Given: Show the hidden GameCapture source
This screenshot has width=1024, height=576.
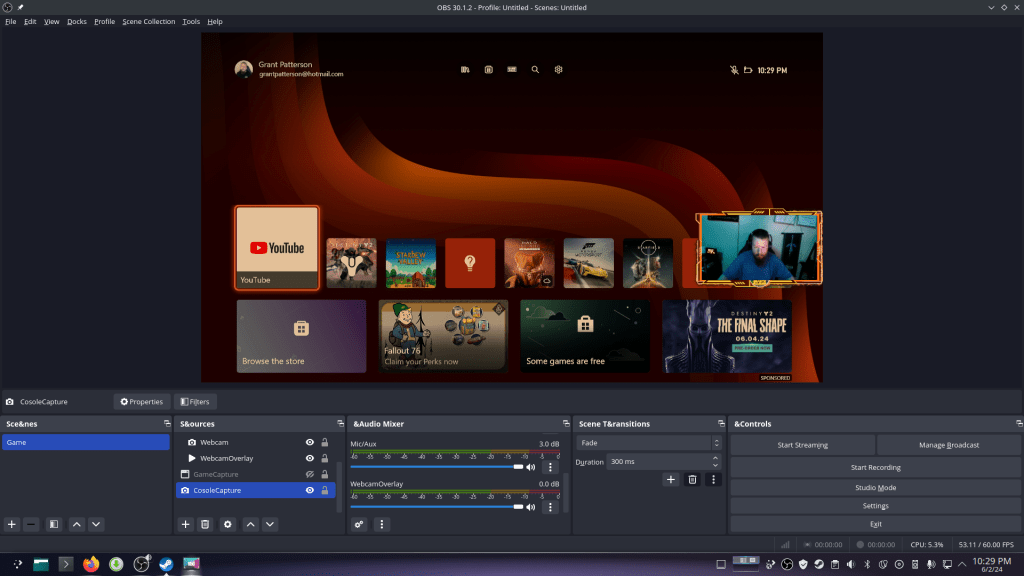Looking at the screenshot, I should click(310, 474).
